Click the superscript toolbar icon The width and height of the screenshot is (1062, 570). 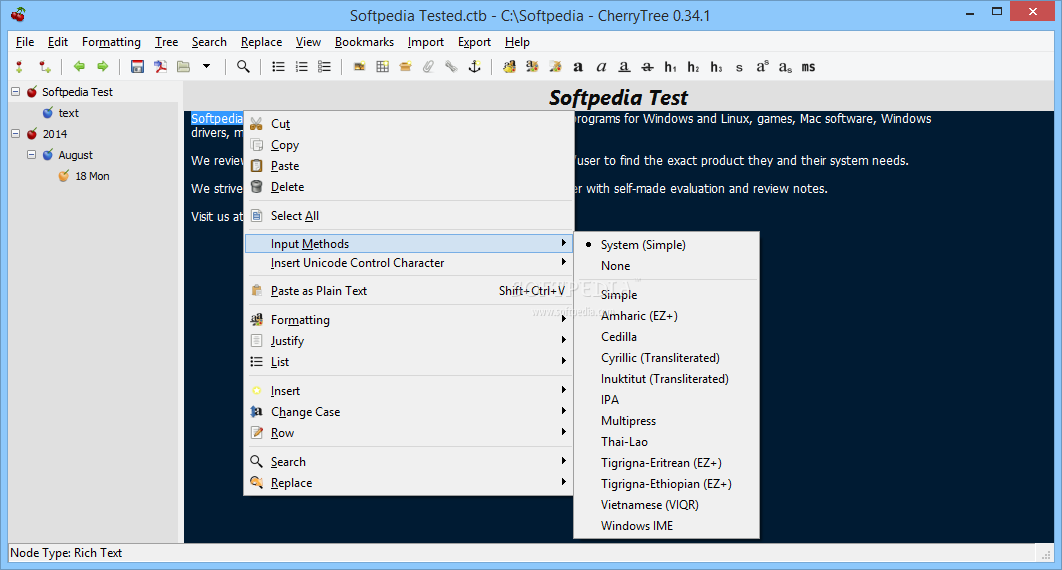762,66
